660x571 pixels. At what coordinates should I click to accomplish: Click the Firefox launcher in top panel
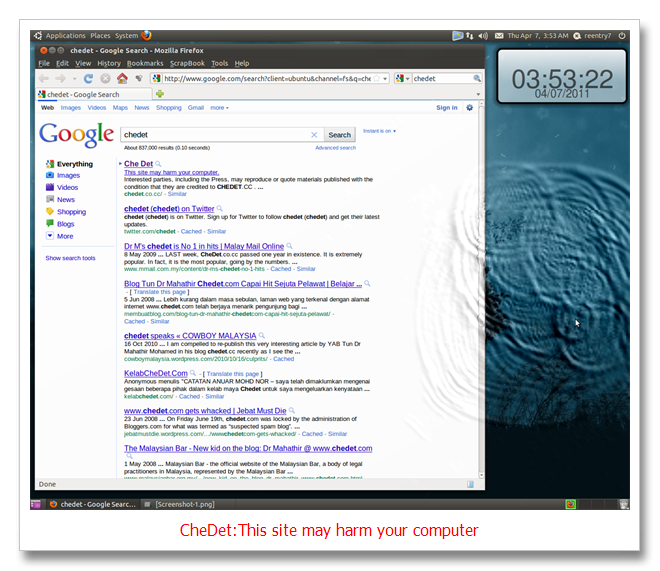click(146, 35)
